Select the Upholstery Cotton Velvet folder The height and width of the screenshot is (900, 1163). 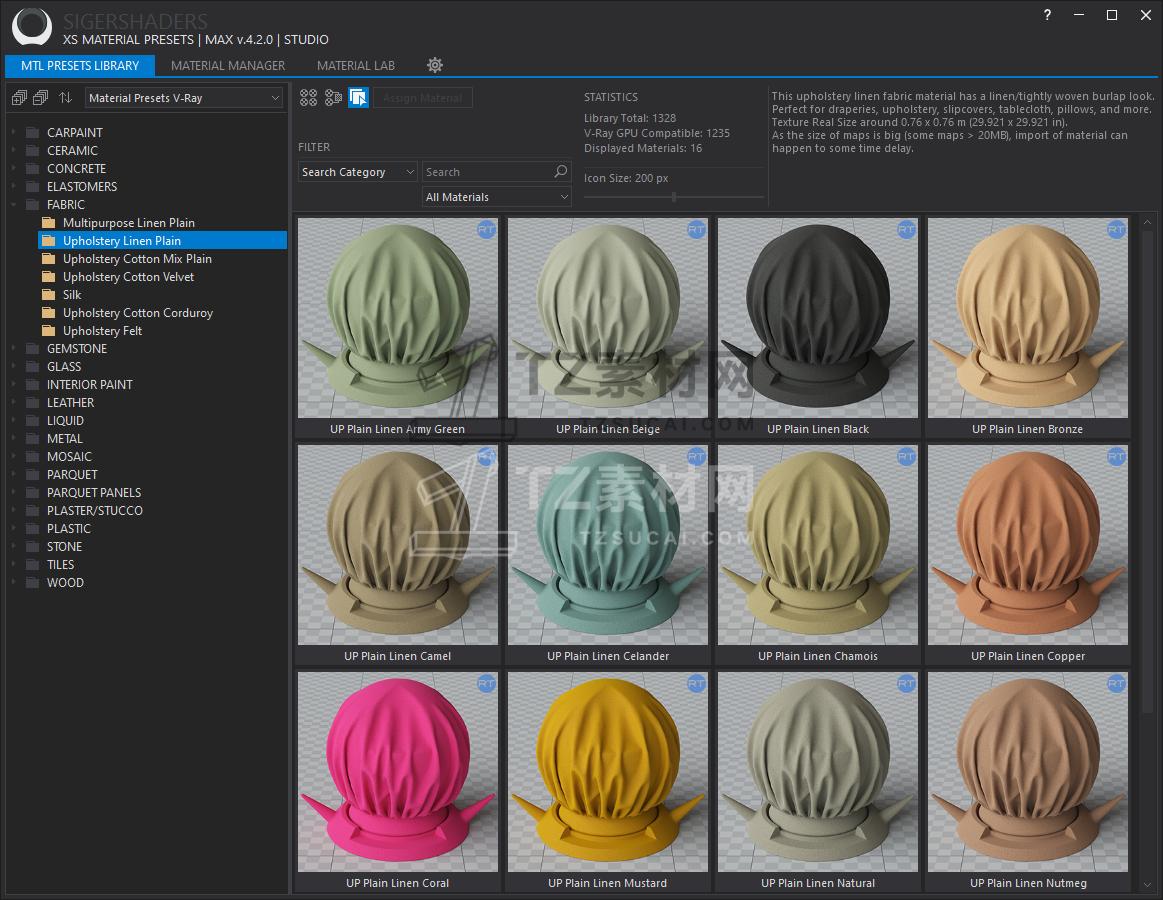click(x=128, y=277)
